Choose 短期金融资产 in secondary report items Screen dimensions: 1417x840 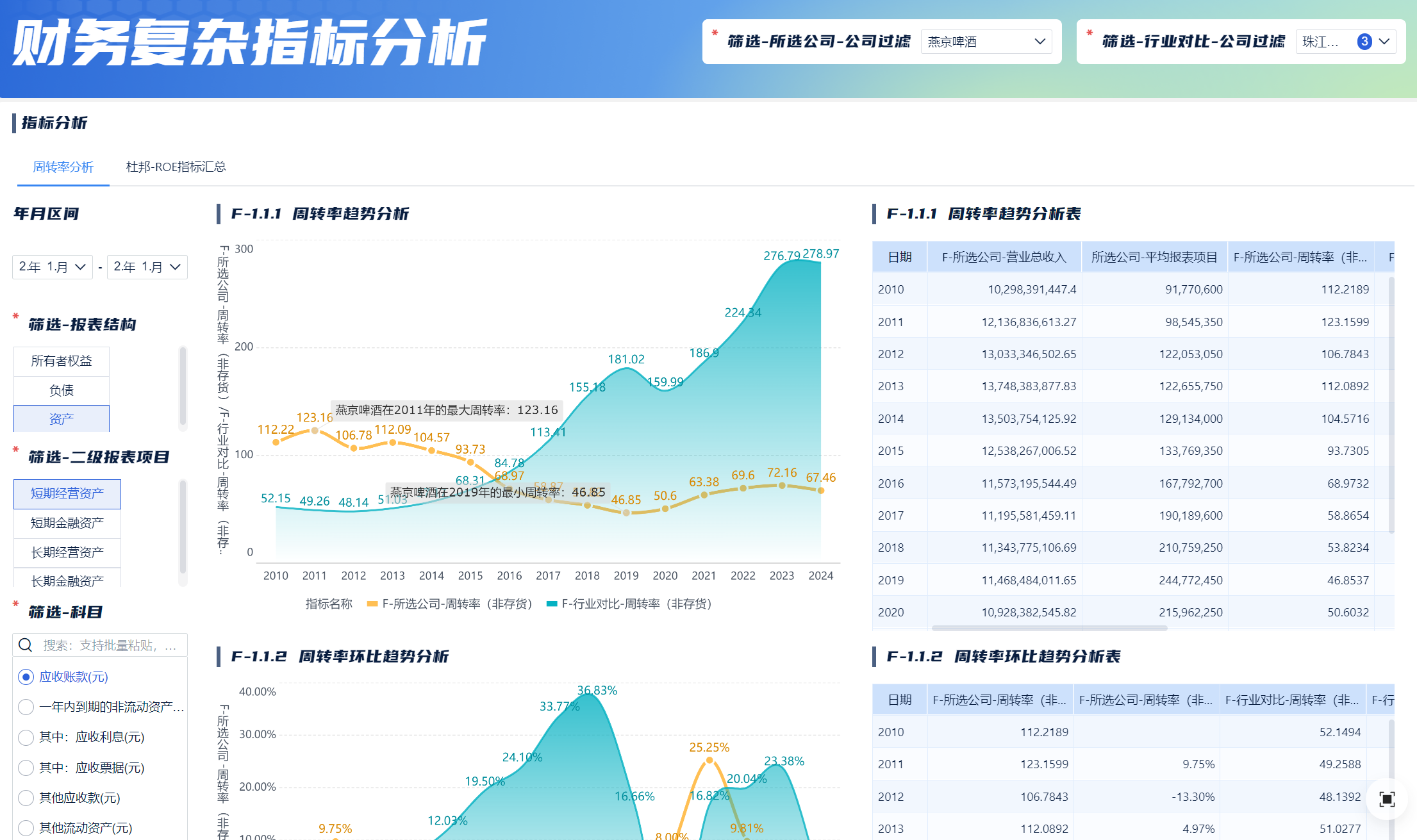[67, 523]
